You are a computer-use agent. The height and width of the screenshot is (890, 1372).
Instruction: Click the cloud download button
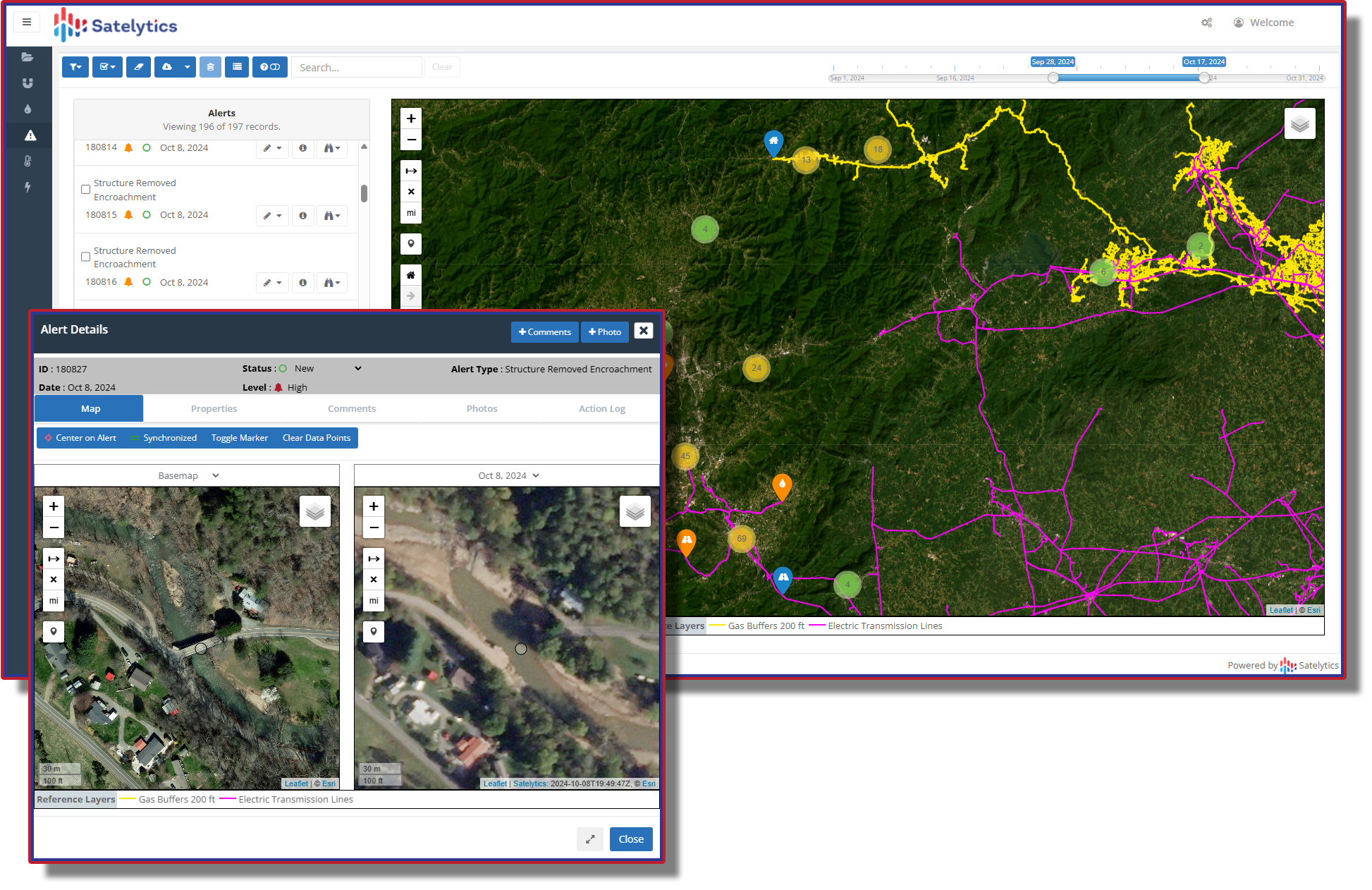[167, 67]
